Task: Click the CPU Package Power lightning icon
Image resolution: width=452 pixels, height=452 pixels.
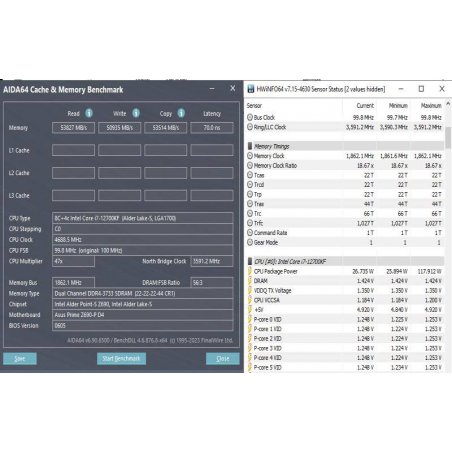Action: [250, 271]
